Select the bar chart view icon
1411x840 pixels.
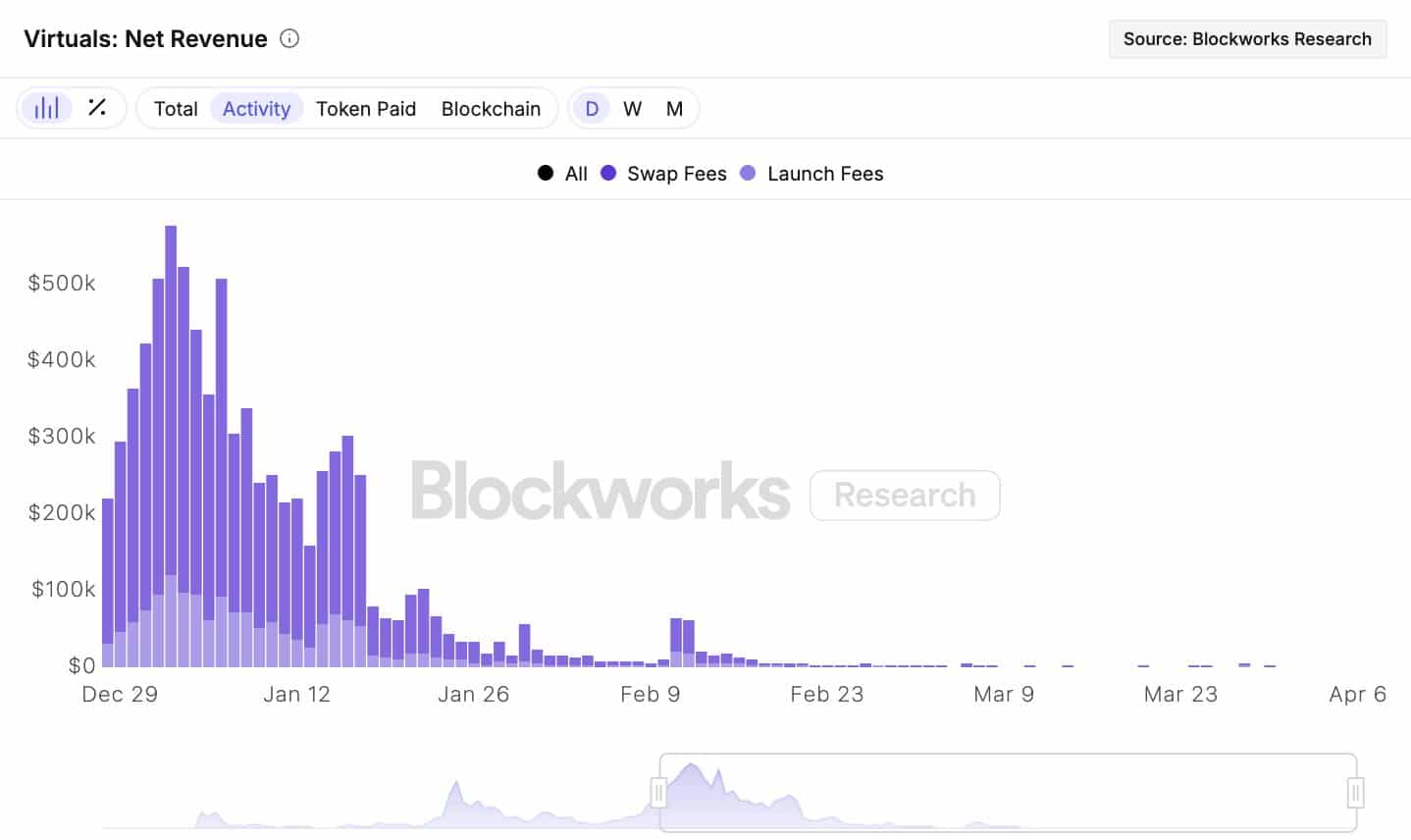point(46,108)
